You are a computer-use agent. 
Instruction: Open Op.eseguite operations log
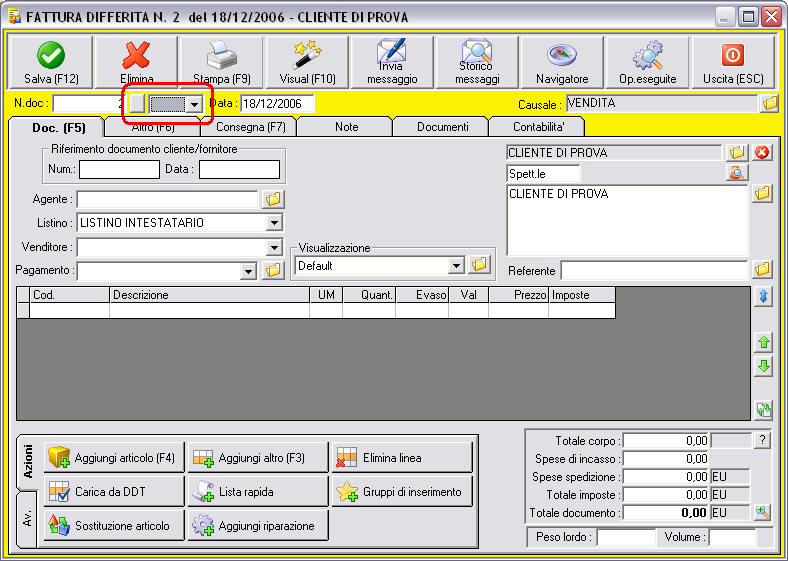point(647,62)
